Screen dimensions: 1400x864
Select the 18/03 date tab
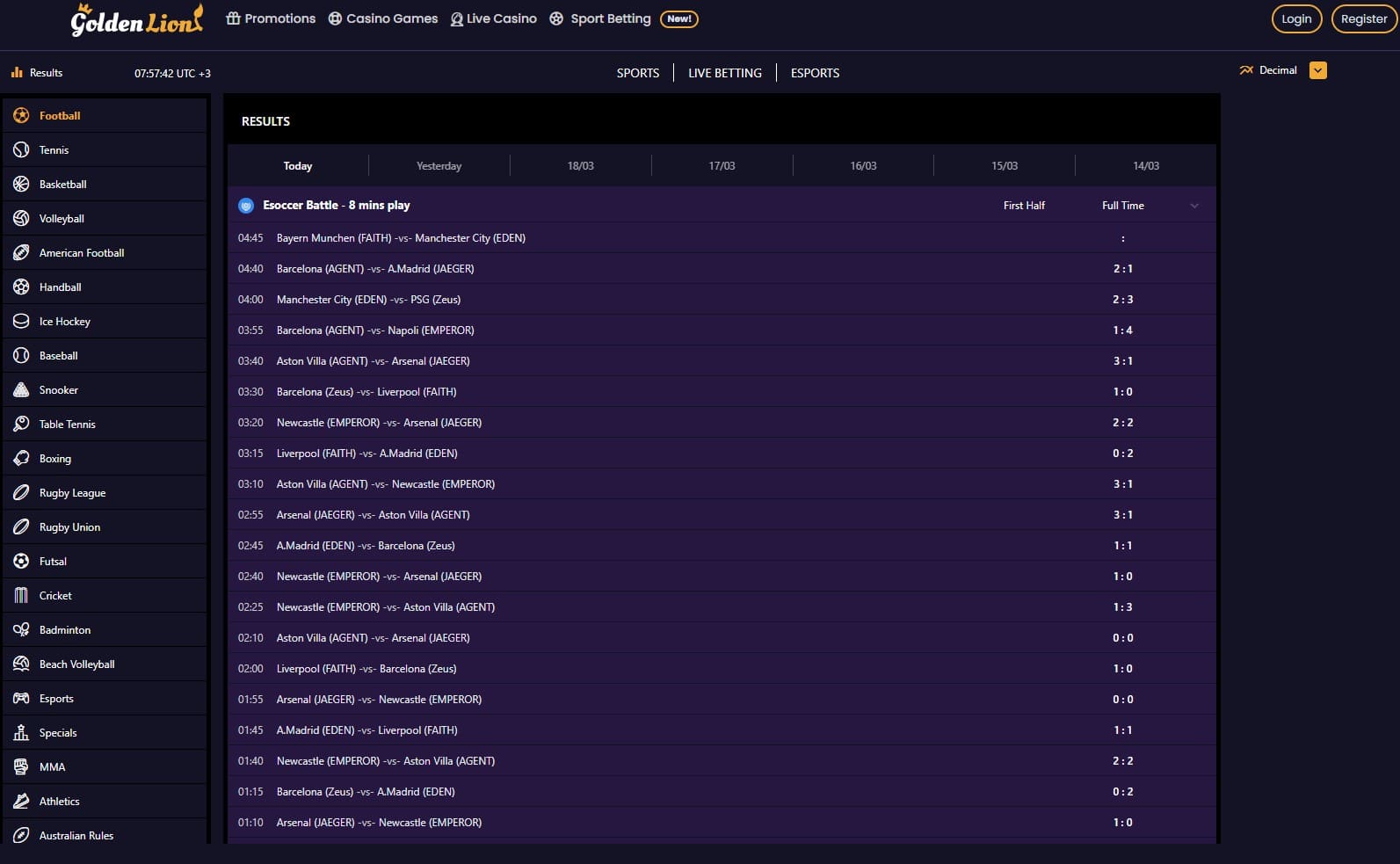[581, 166]
